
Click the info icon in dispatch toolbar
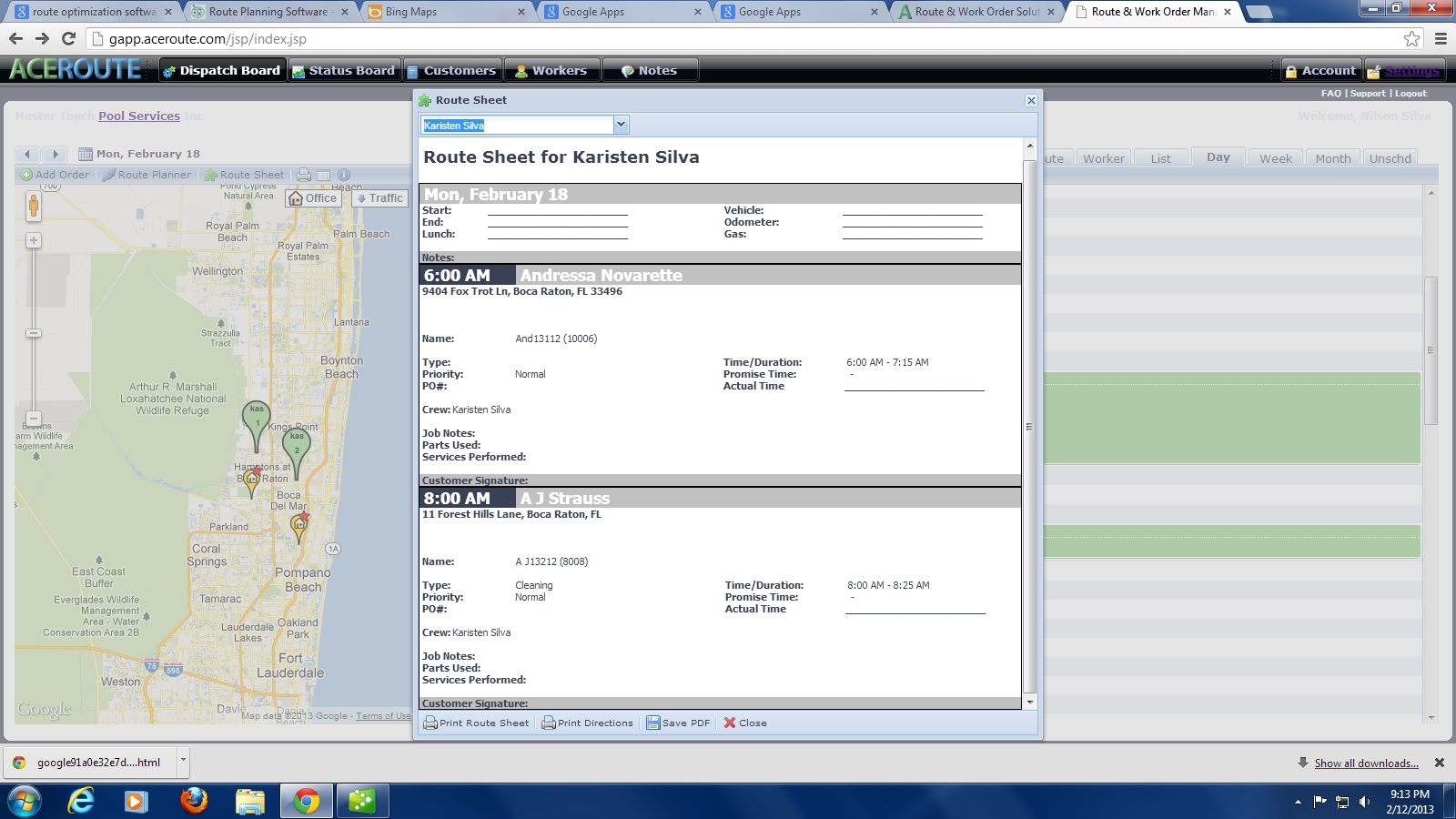pos(344,175)
